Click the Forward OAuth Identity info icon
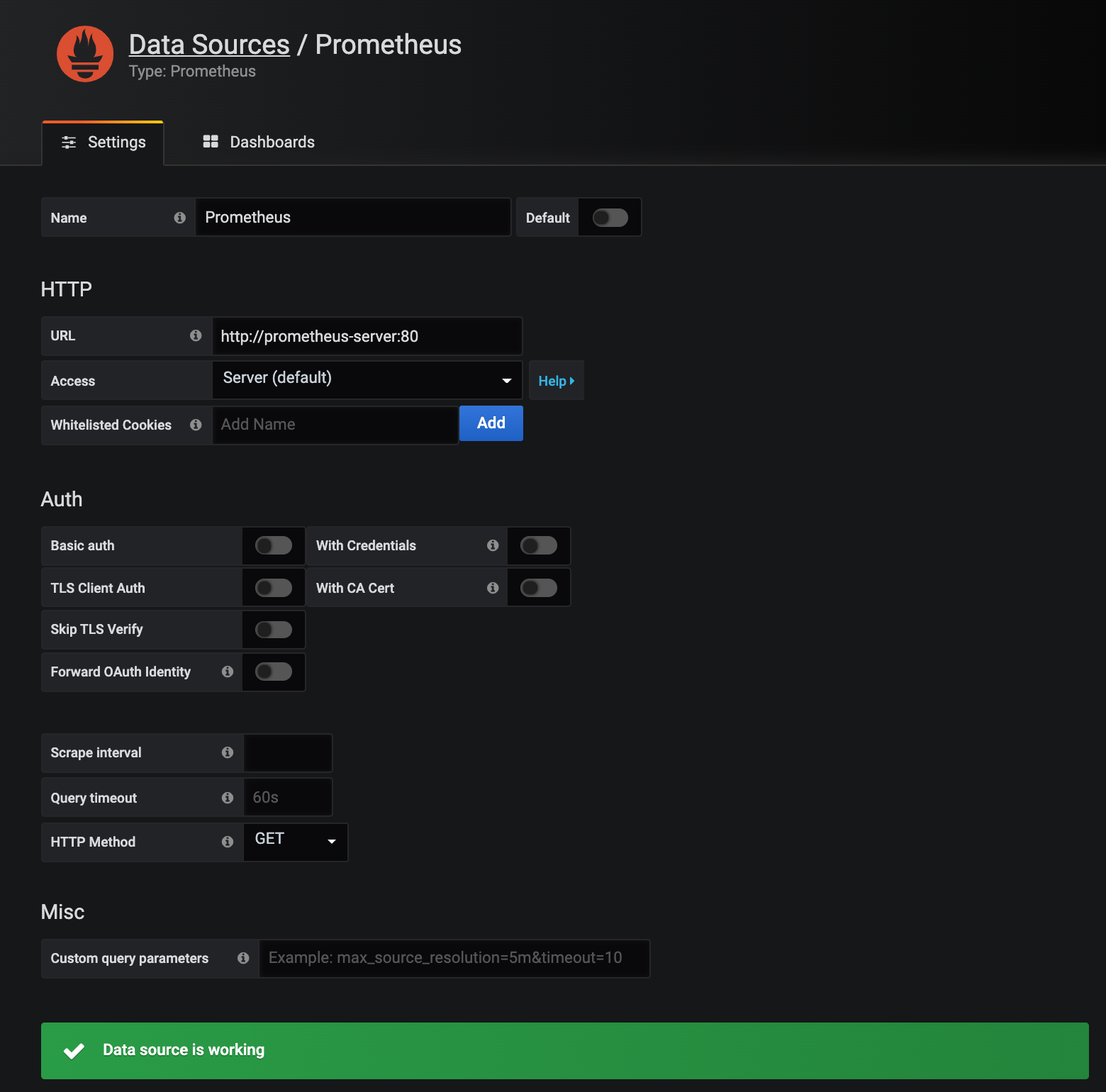The width and height of the screenshot is (1106, 1092). [227, 672]
